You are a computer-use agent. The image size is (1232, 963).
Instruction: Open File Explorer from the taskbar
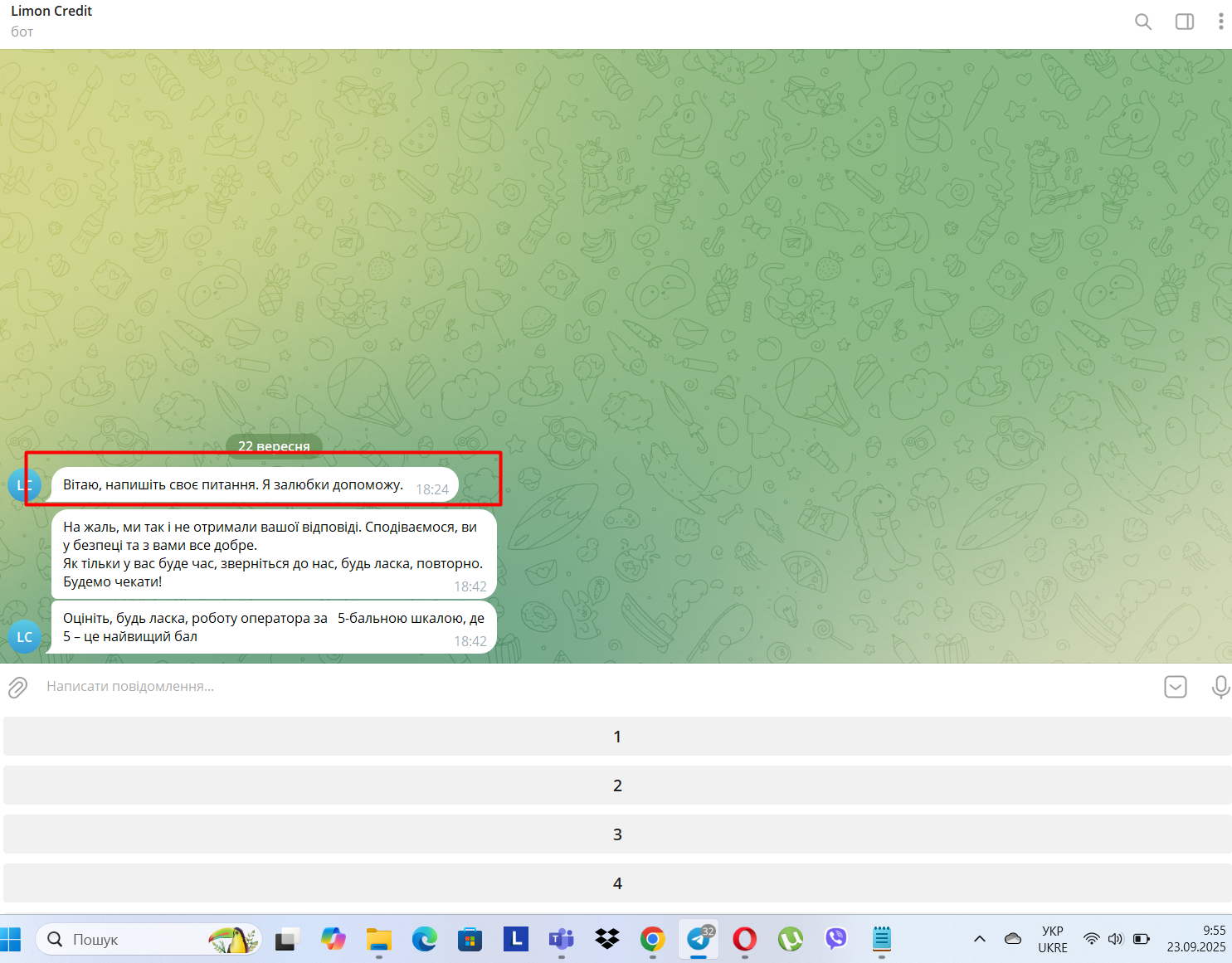379,939
